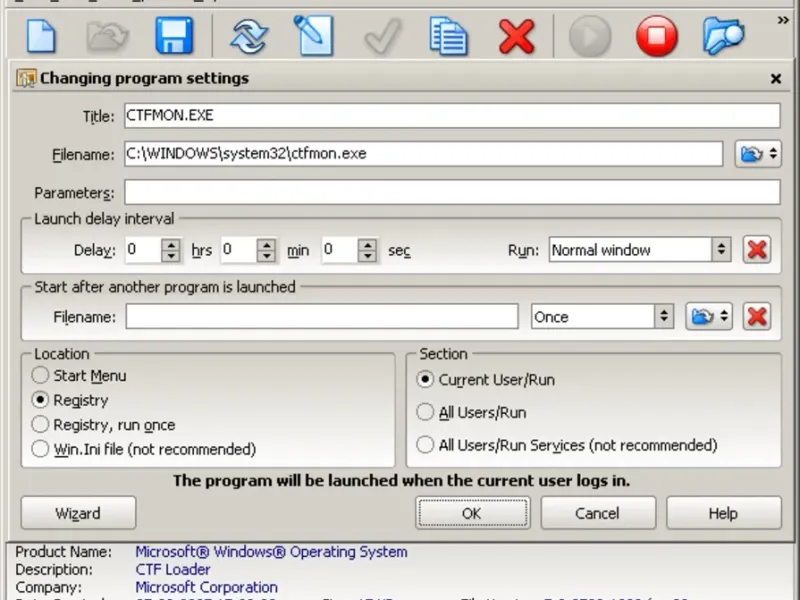This screenshot has width=800, height=600.
Task: Expand the toolbar overflow chevron
Action: click(x=783, y=20)
